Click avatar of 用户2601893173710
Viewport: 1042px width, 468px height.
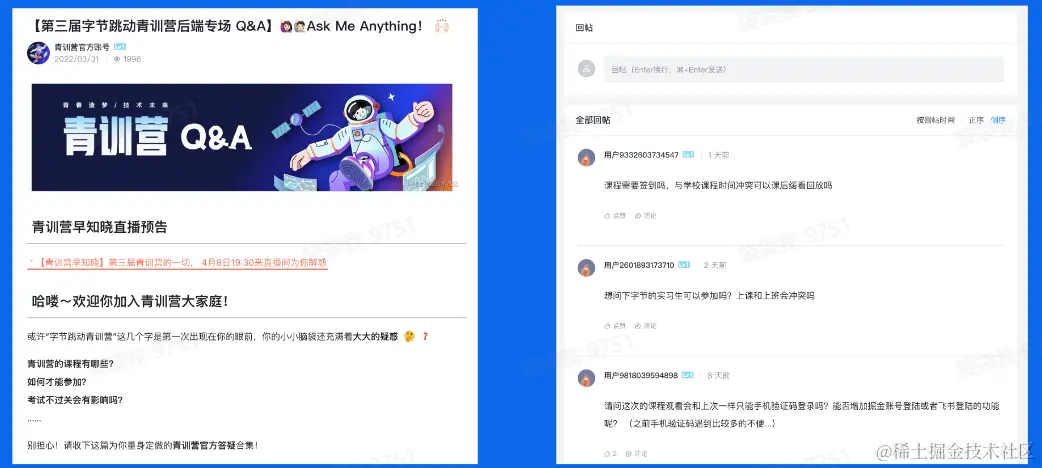click(586, 267)
